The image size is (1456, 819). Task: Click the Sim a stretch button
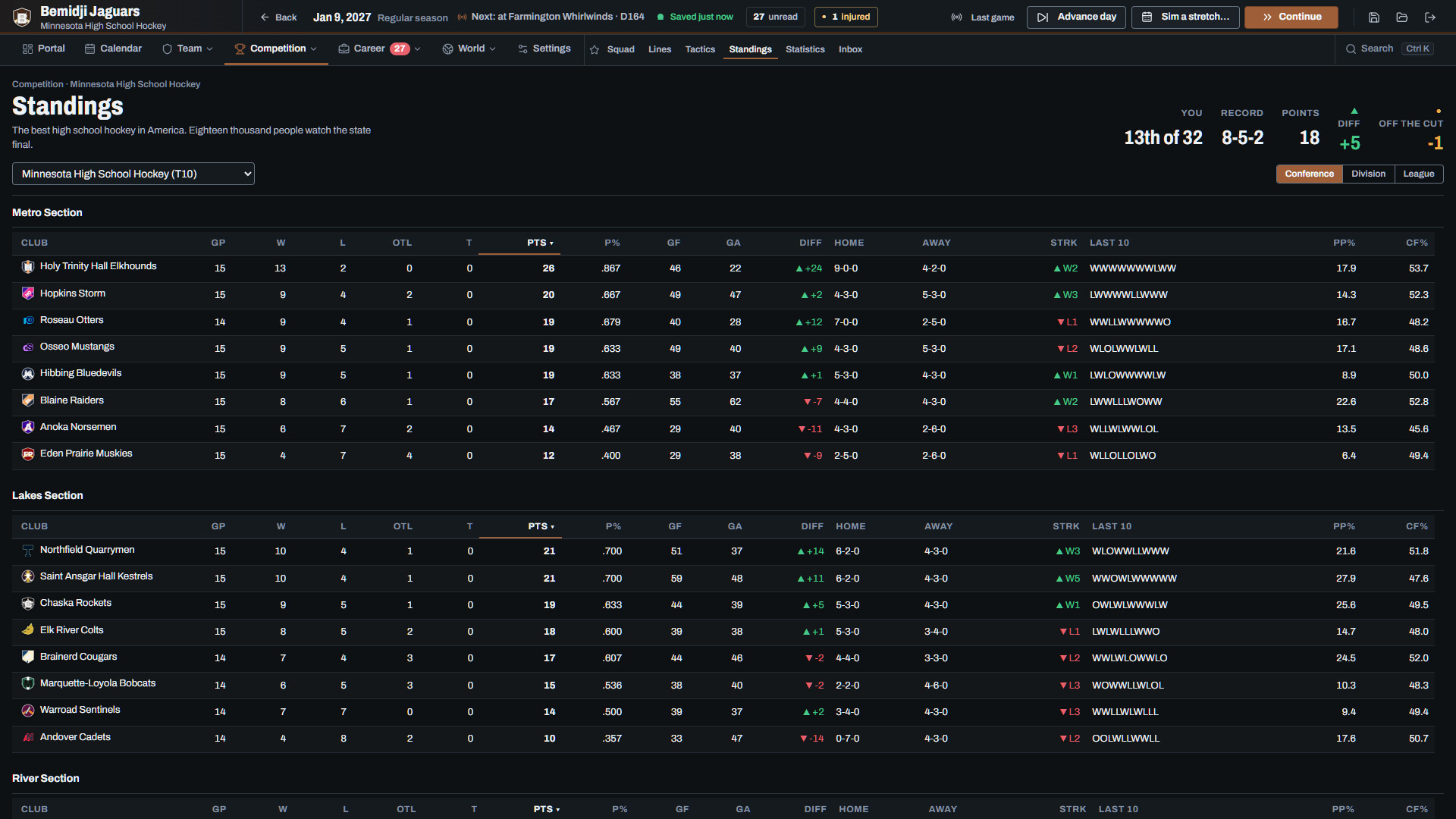[x=1185, y=17]
